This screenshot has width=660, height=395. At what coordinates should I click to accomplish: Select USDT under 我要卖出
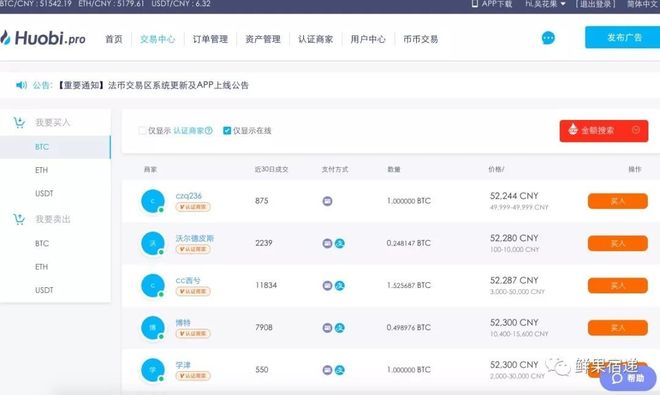click(x=44, y=290)
